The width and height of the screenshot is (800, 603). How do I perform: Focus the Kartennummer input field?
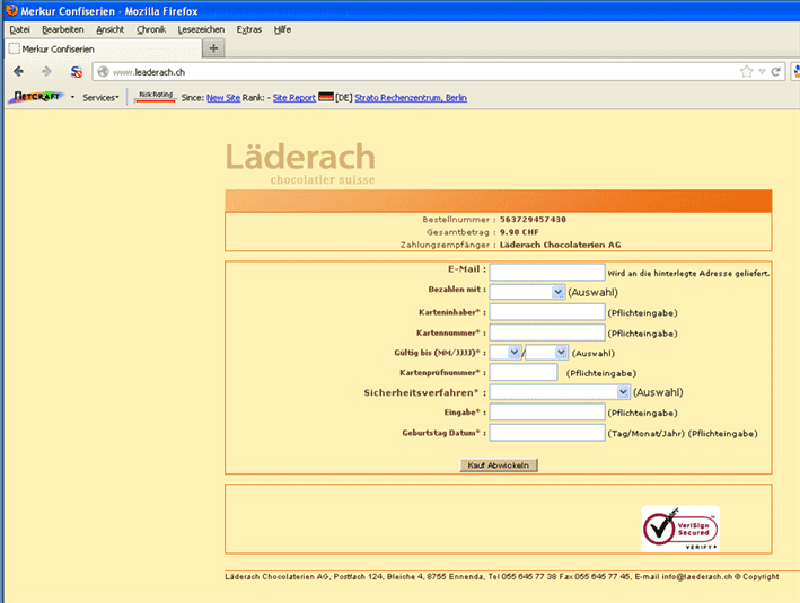coord(547,333)
